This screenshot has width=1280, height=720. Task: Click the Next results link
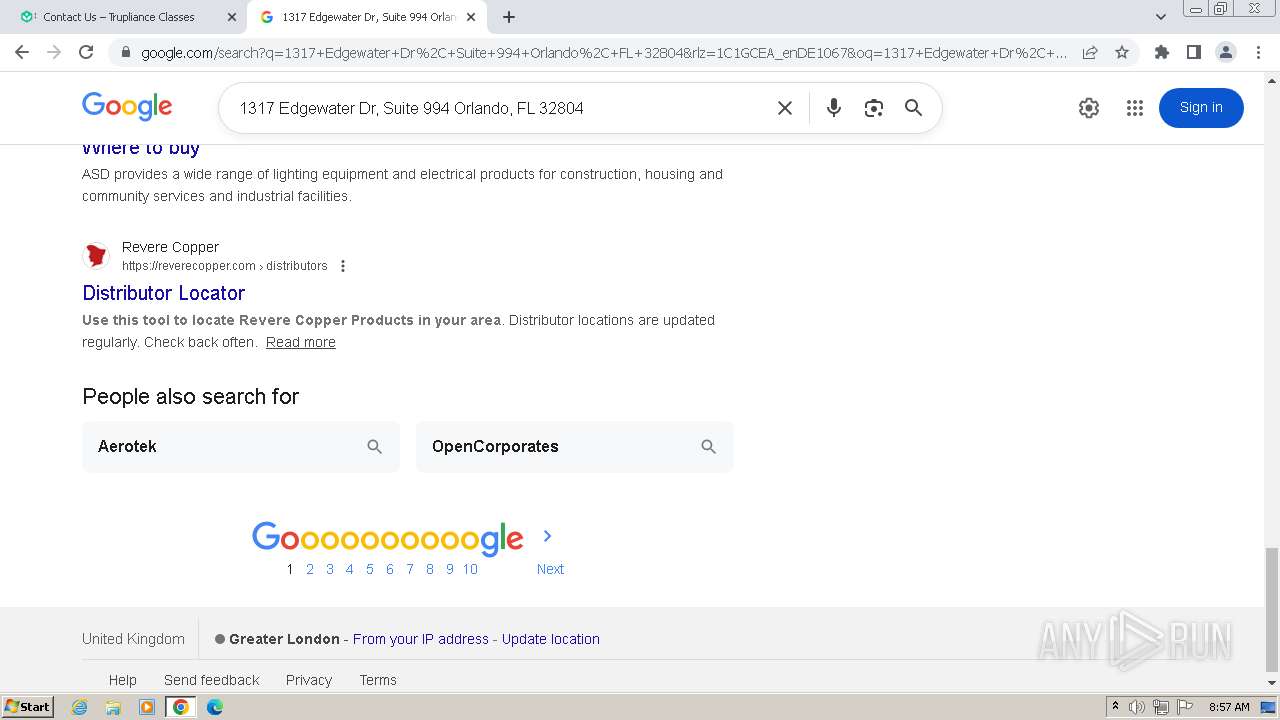pos(550,569)
